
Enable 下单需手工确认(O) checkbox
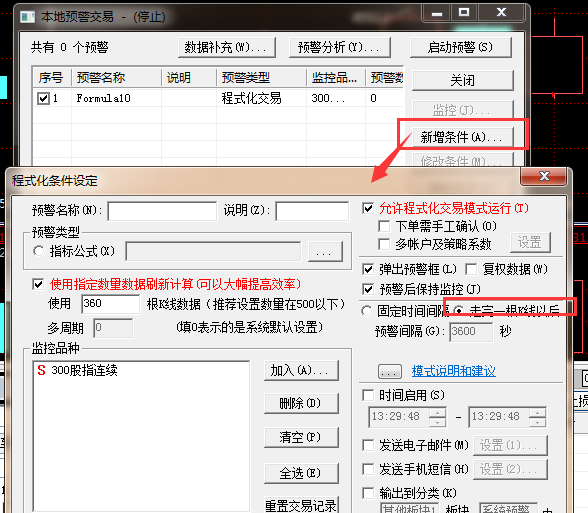(384, 226)
